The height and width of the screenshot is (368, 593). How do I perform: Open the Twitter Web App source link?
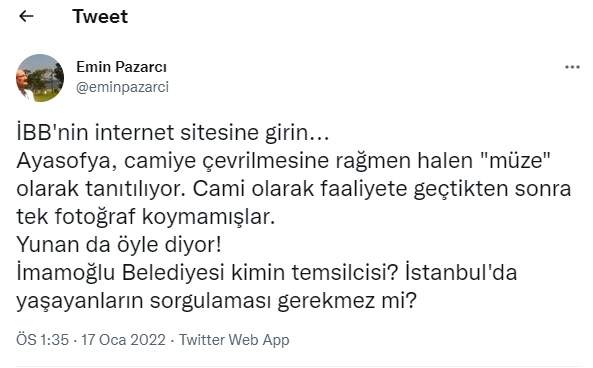point(234,340)
